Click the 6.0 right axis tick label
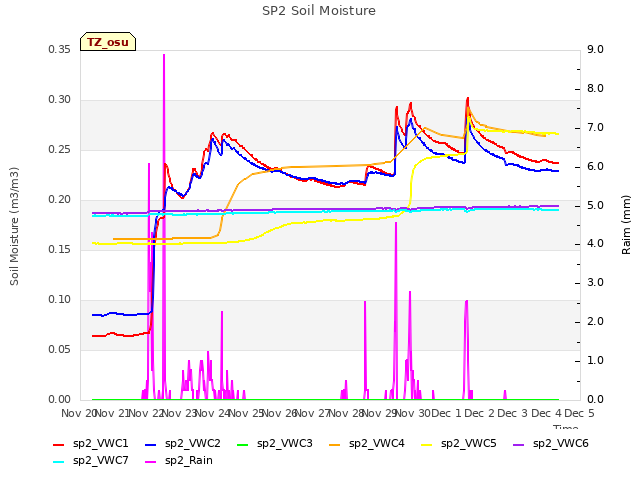This screenshot has width=640, height=480. coord(595,167)
